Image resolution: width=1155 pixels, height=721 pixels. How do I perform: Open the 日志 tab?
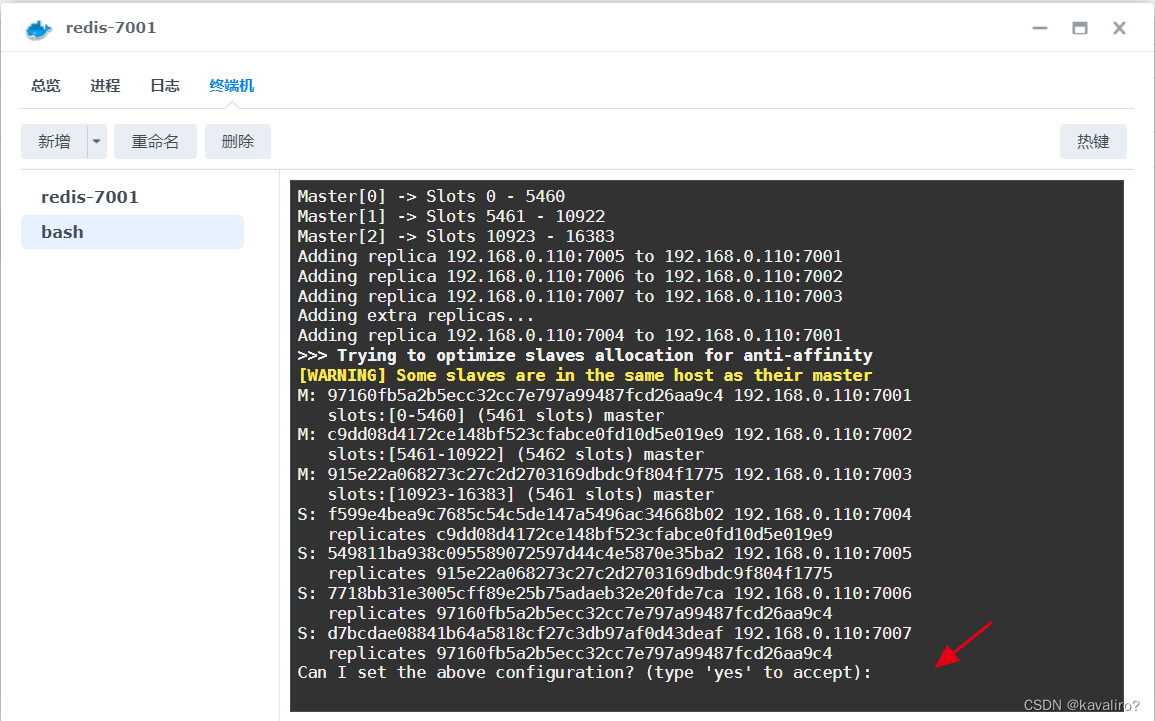[x=165, y=85]
